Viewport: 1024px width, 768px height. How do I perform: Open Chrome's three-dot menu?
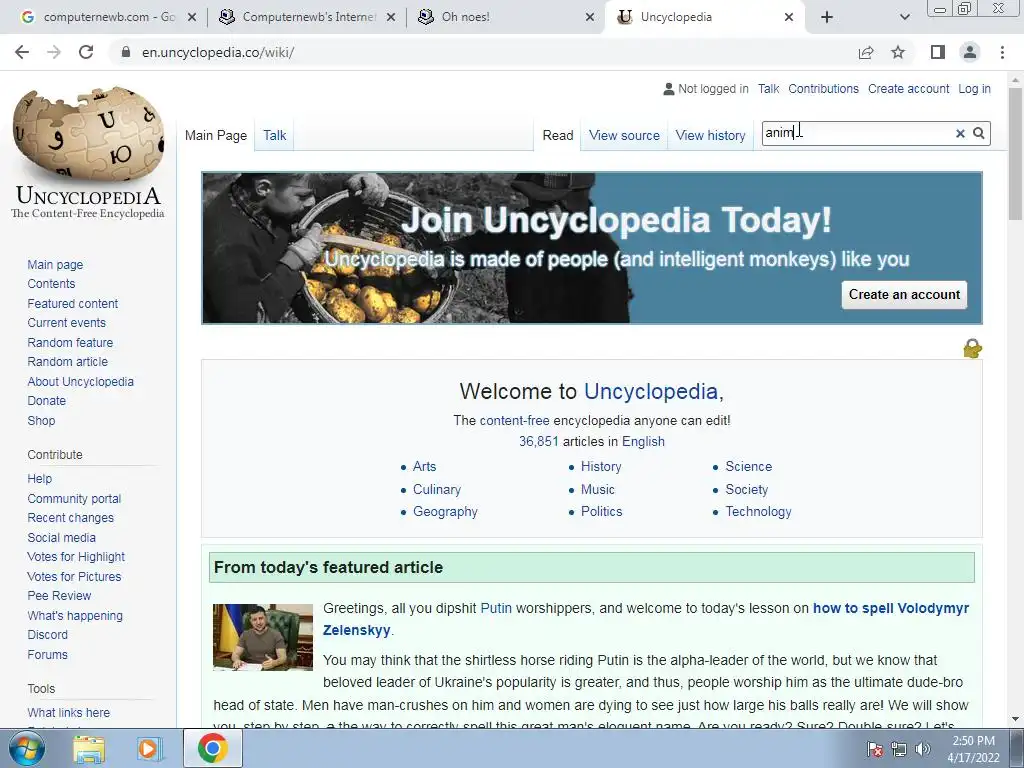point(1002,52)
